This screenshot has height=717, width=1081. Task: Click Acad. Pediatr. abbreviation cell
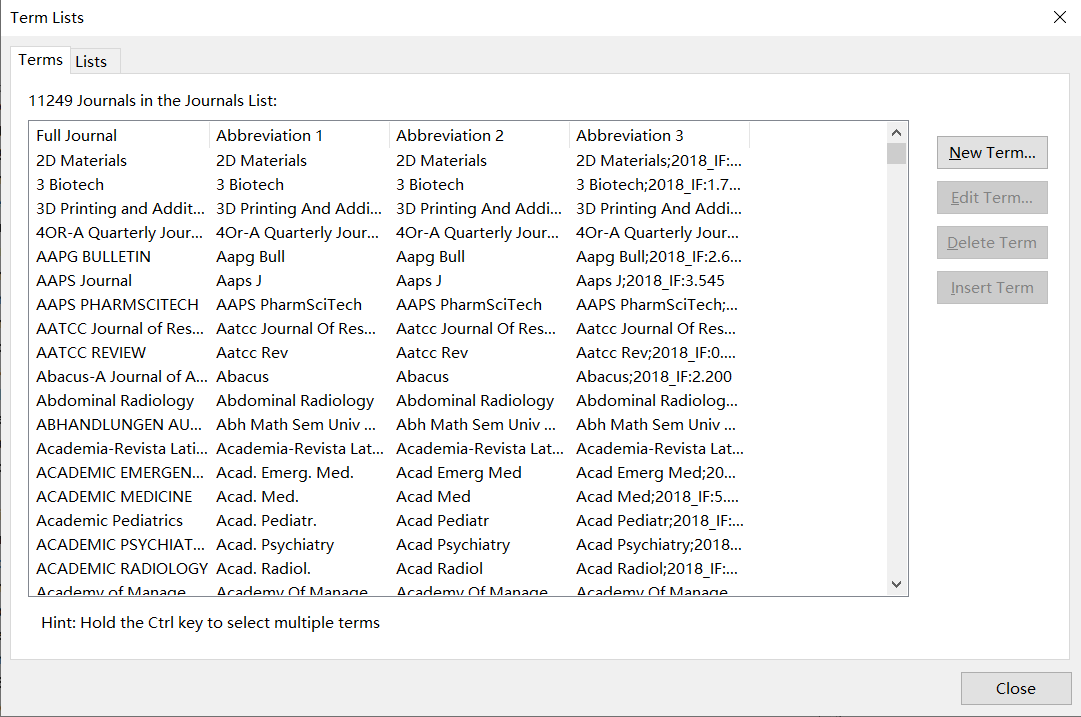tap(266, 521)
